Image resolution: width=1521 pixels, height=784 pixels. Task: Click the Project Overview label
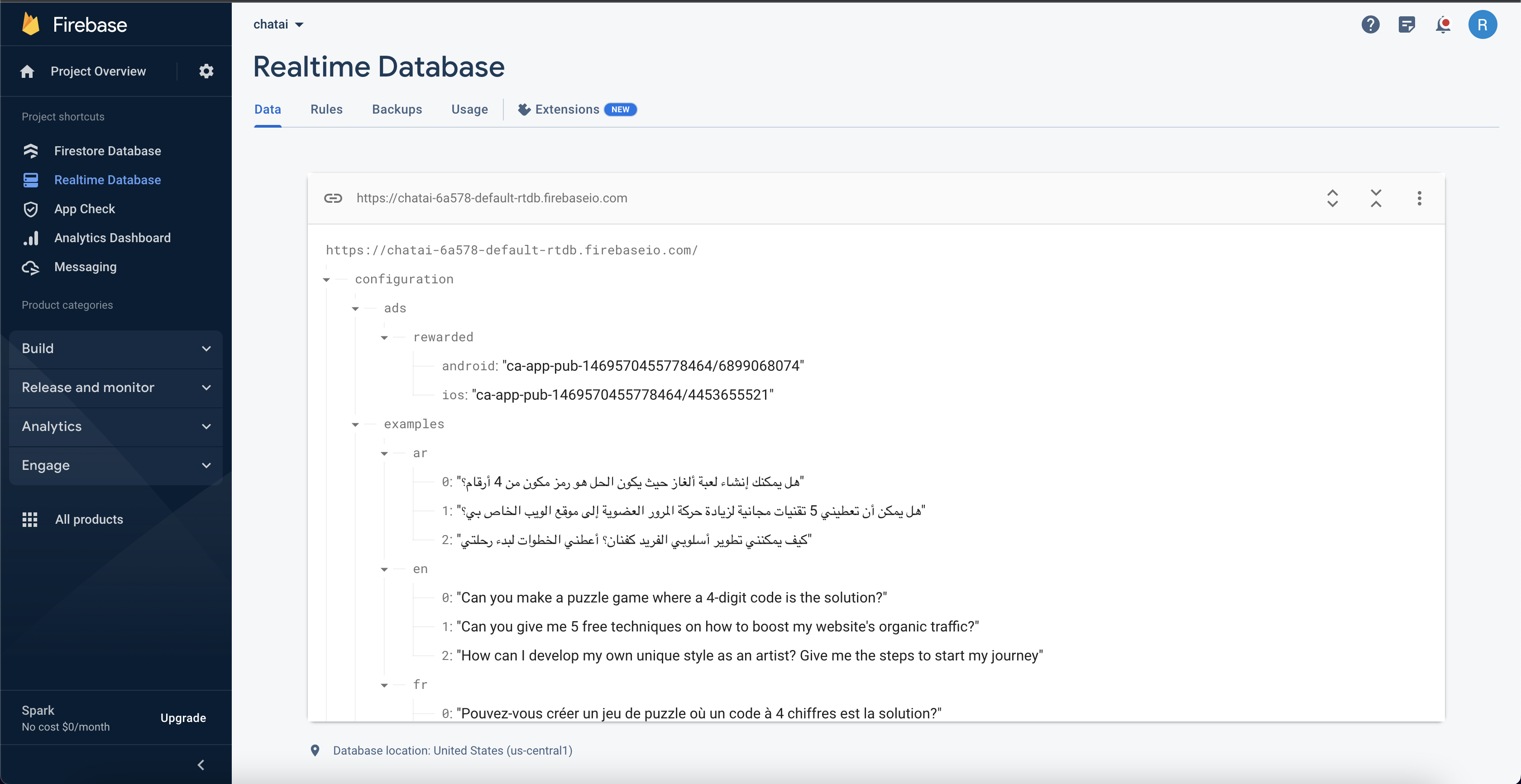(98, 72)
